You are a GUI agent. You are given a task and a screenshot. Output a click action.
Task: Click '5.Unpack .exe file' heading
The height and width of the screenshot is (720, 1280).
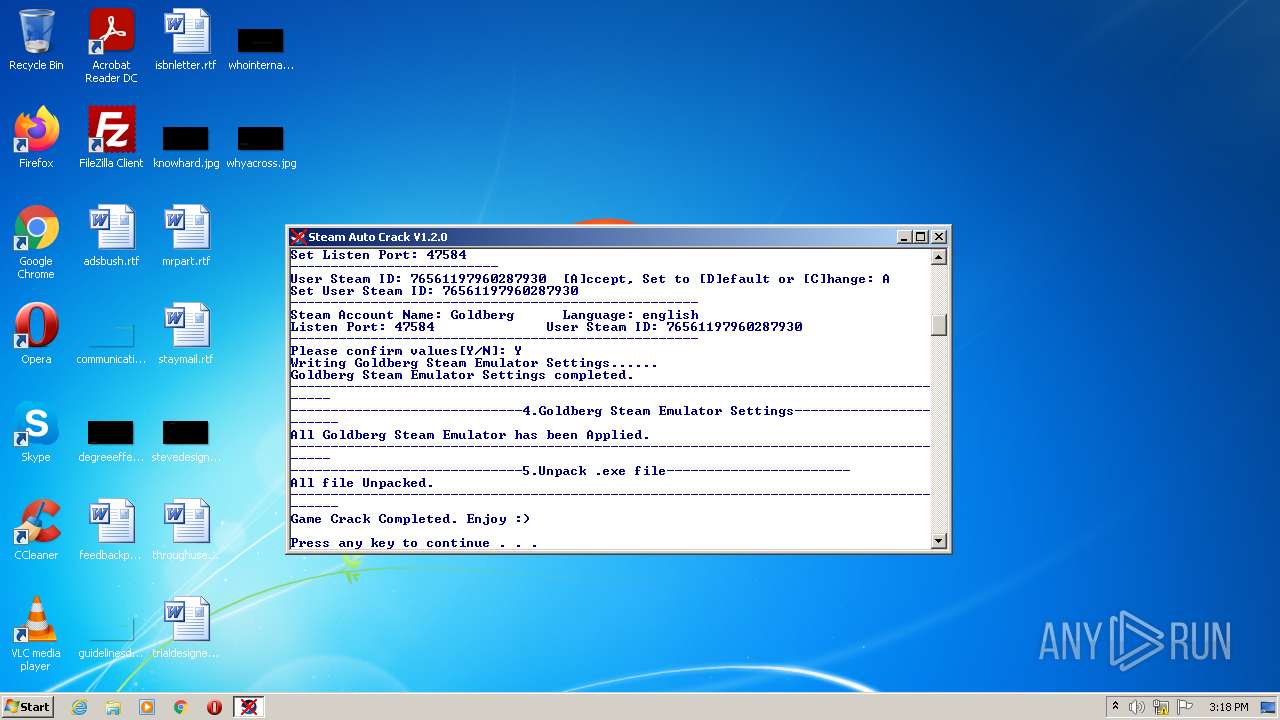(x=594, y=471)
